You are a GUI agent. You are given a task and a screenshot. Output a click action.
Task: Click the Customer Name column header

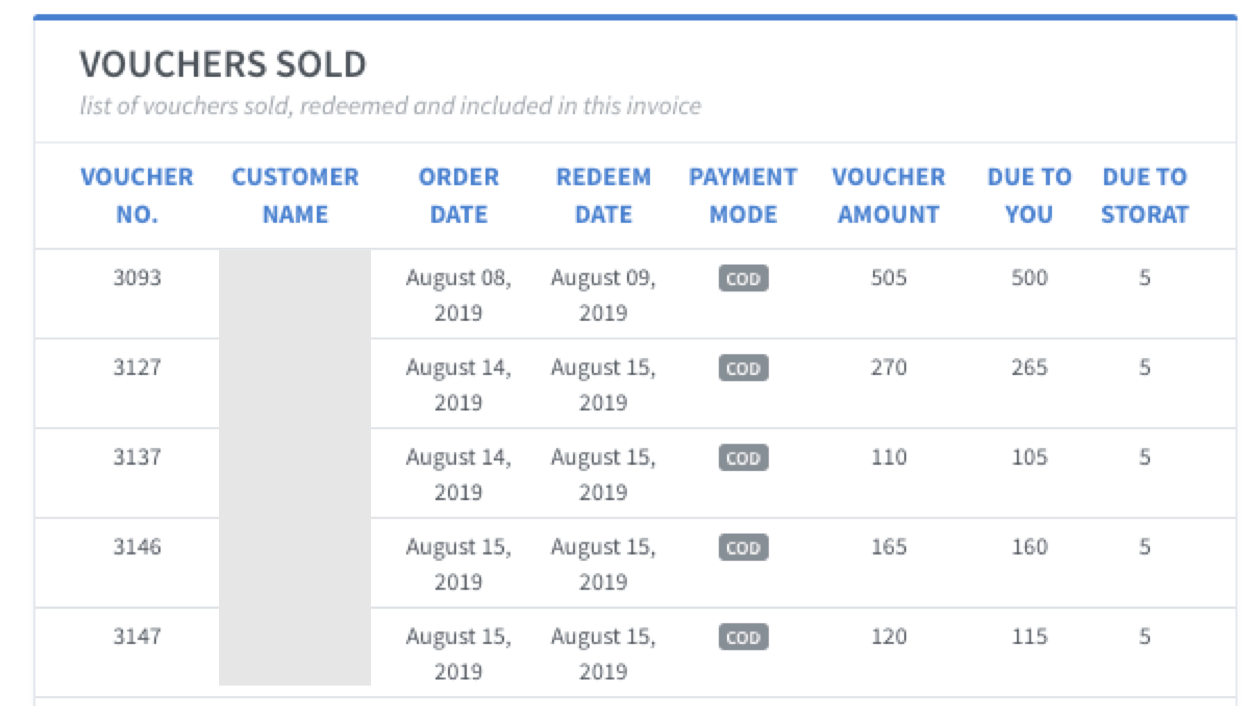[x=295, y=195]
